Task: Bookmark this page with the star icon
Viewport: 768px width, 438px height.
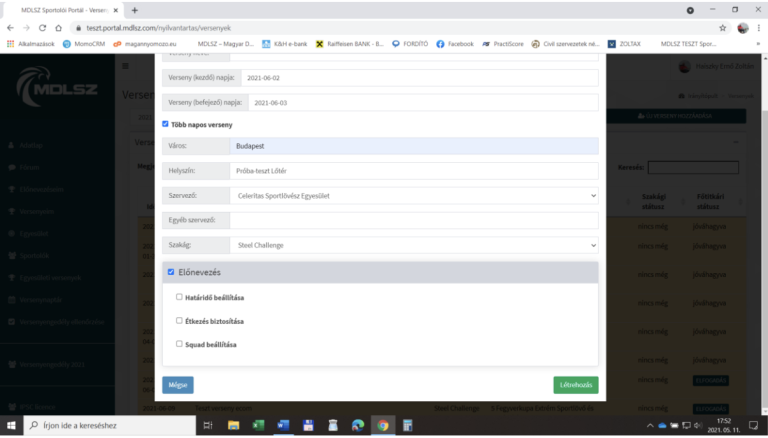Action: pyautogui.click(x=722, y=27)
